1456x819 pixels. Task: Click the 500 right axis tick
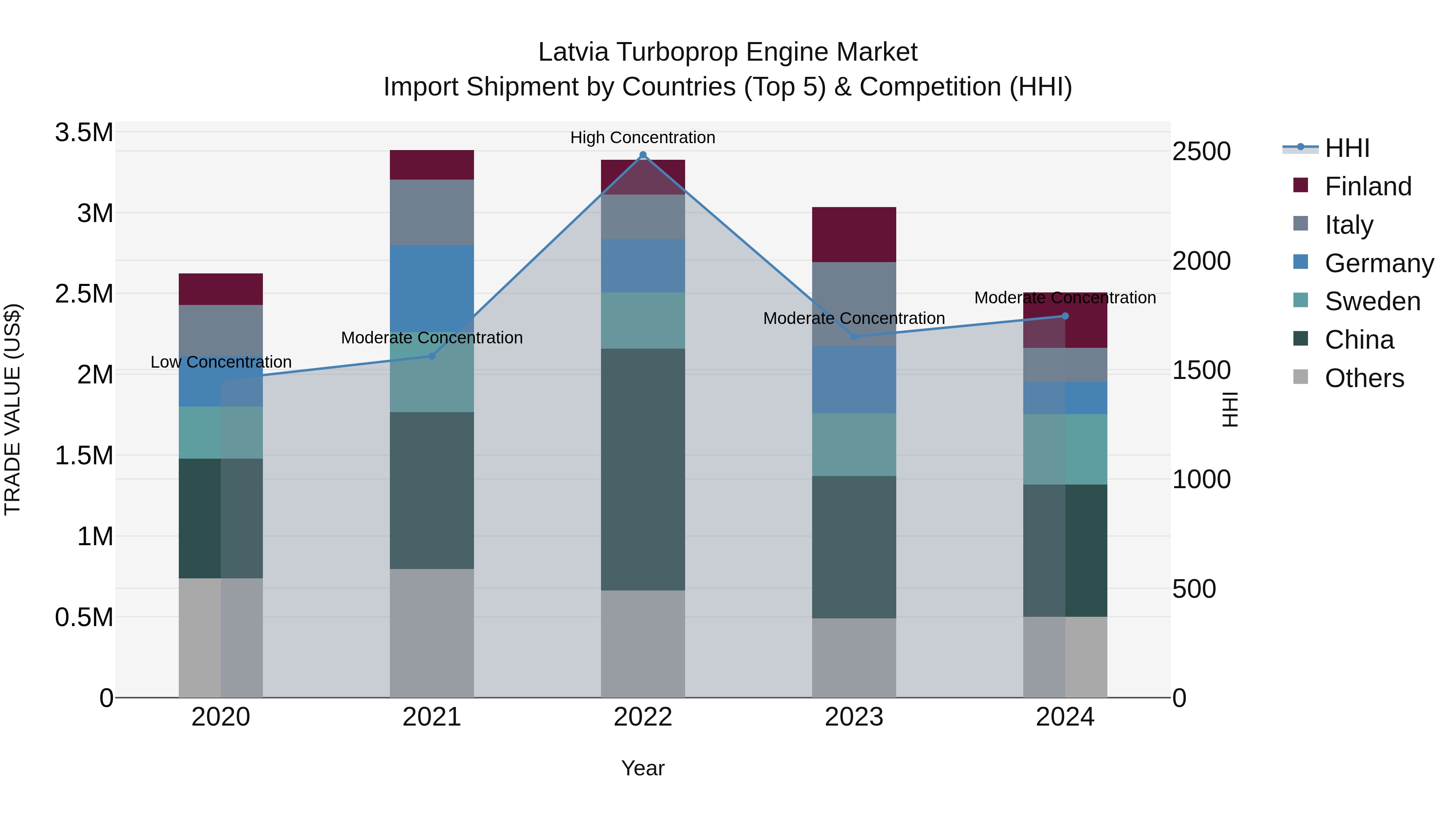1194,588
